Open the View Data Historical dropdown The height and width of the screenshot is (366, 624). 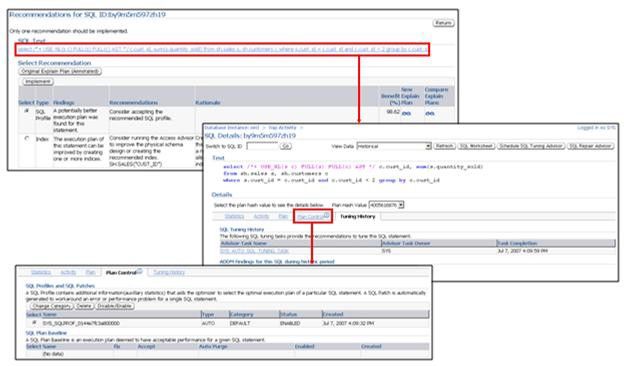pyautogui.click(x=394, y=146)
